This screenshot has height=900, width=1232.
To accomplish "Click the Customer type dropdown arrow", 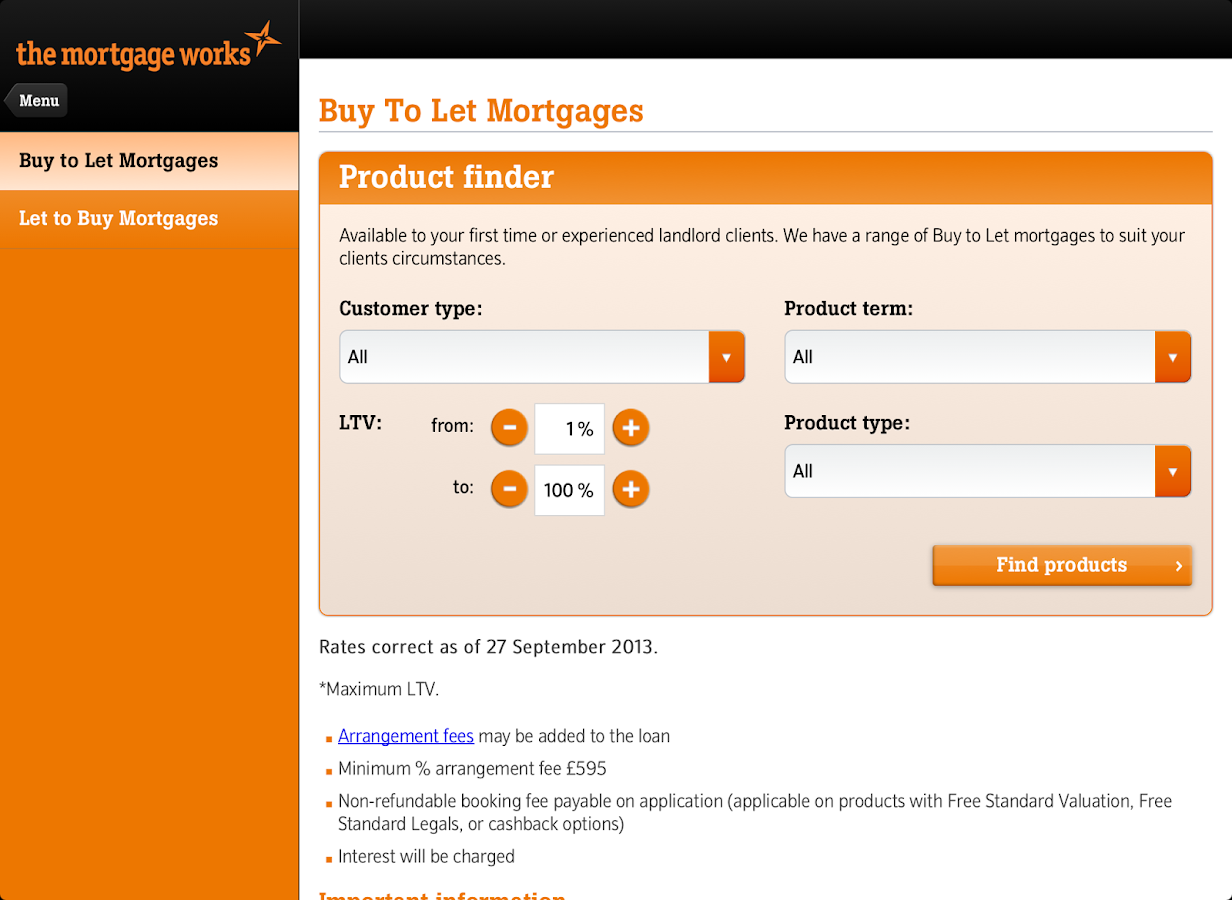I will (727, 357).
